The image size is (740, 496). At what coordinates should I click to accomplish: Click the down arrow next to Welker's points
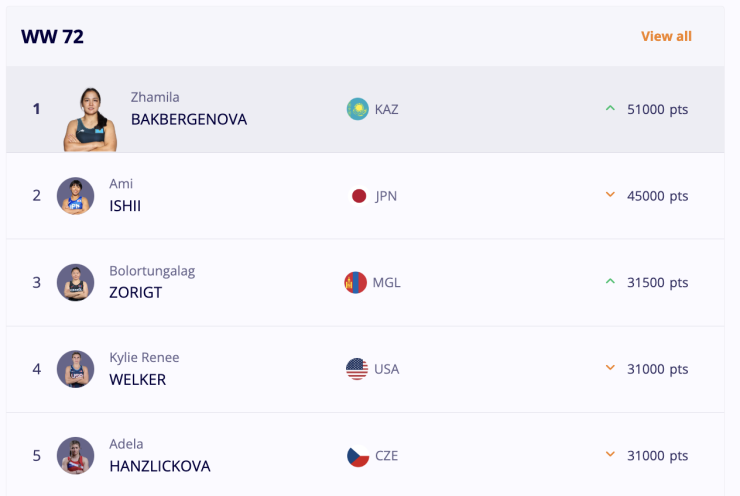coord(610,368)
